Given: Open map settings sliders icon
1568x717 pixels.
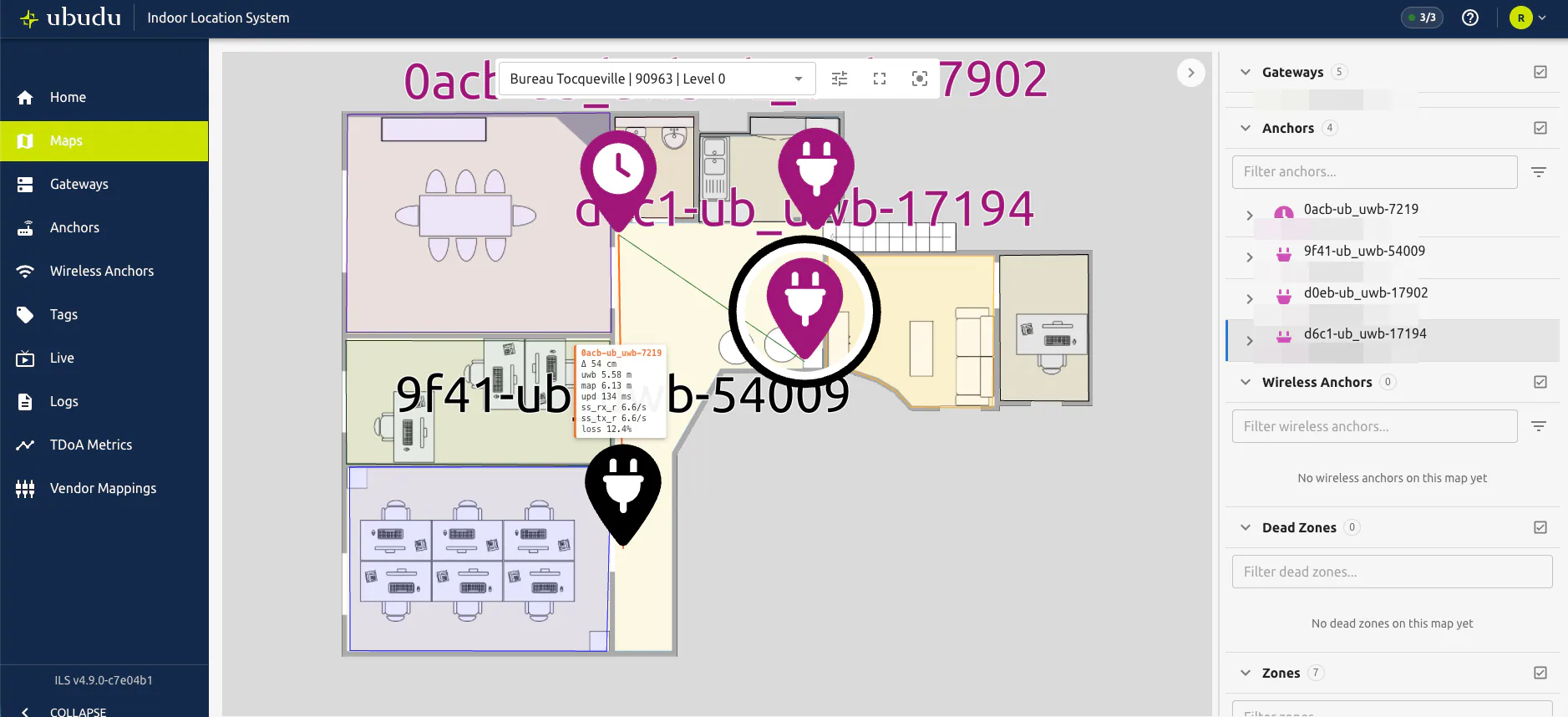Looking at the screenshot, I should pos(840,79).
